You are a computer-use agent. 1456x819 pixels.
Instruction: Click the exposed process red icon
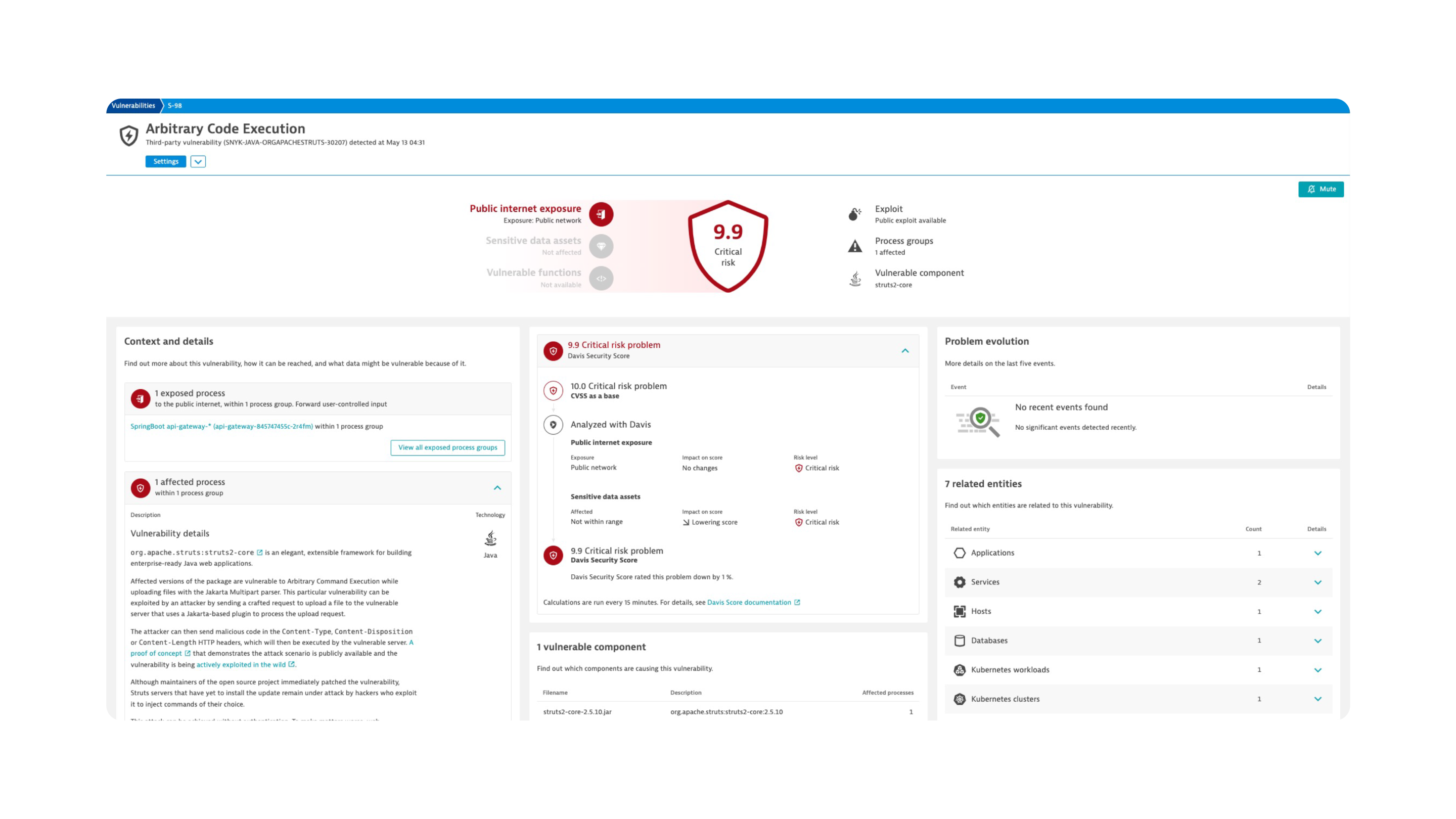coord(140,398)
